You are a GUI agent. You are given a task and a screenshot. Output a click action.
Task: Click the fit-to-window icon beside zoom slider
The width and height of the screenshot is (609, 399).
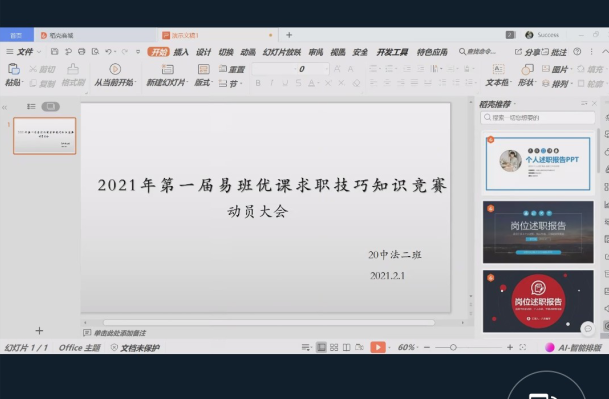click(x=523, y=347)
